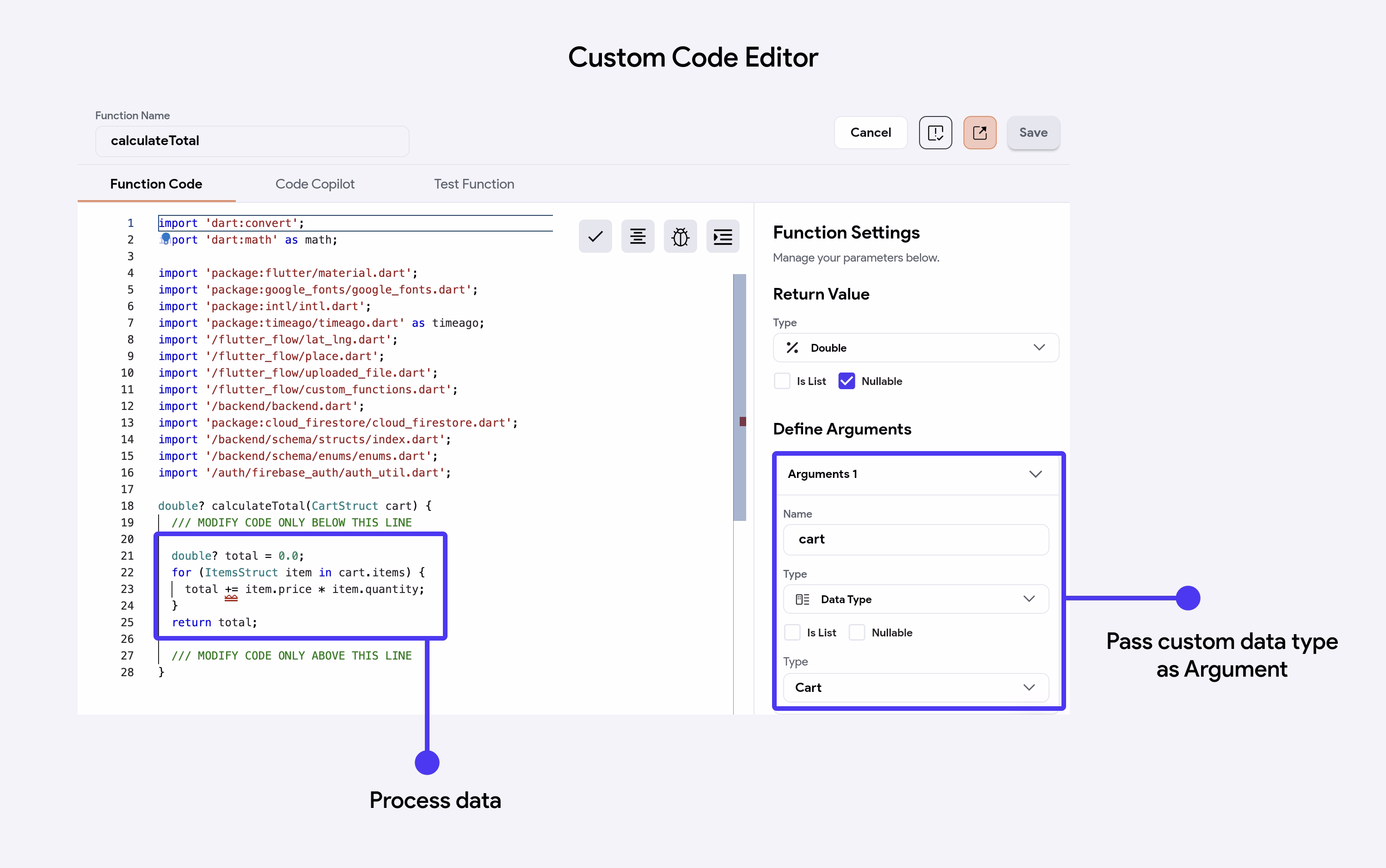
Task: Click the Save button
Action: pyautogui.click(x=1033, y=133)
